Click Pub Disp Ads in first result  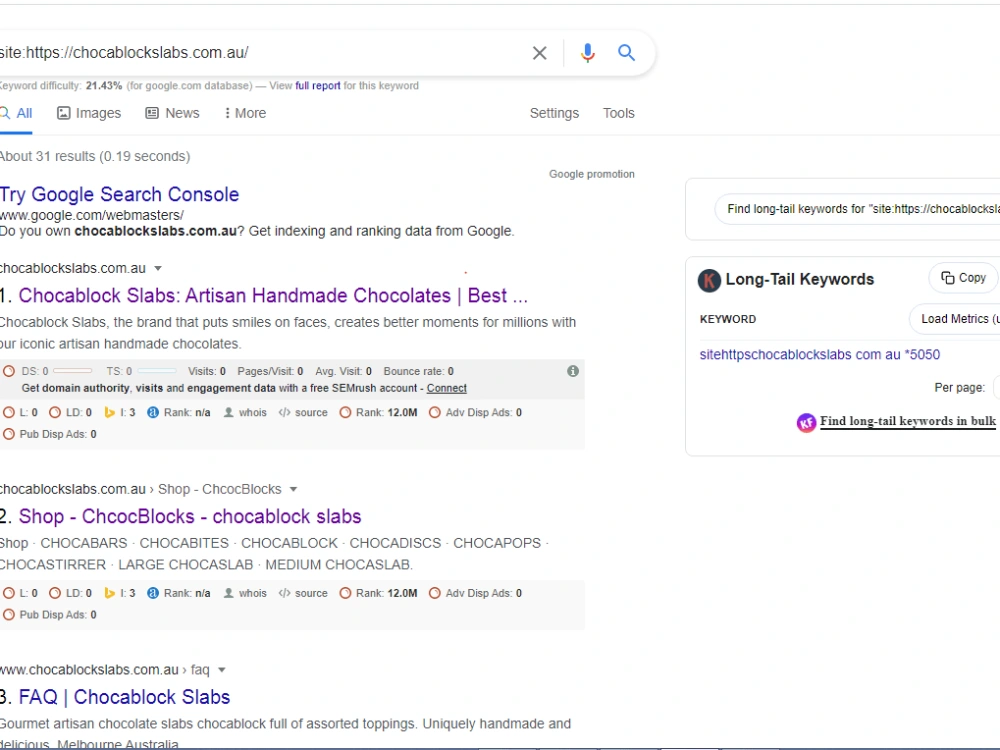click(x=50, y=434)
